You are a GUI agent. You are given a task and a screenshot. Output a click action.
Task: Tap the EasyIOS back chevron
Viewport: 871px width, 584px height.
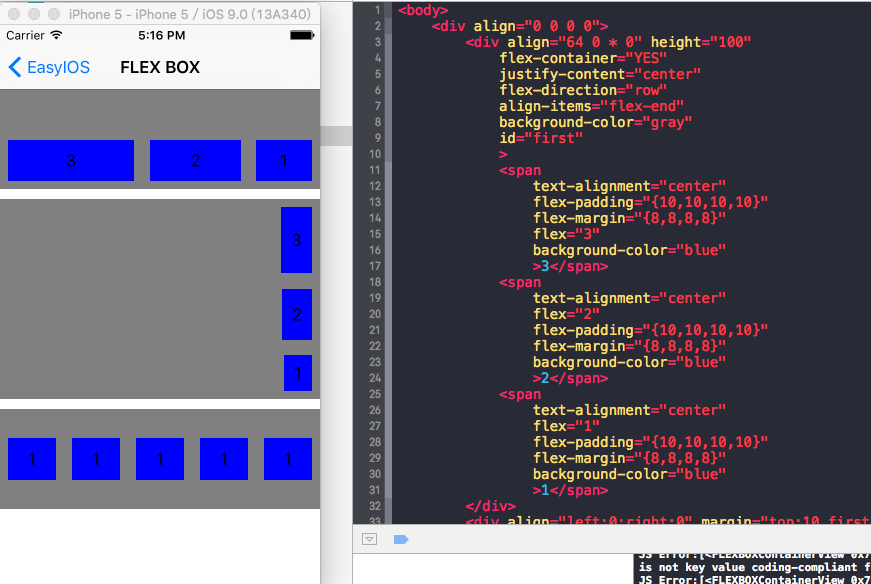coord(14,67)
